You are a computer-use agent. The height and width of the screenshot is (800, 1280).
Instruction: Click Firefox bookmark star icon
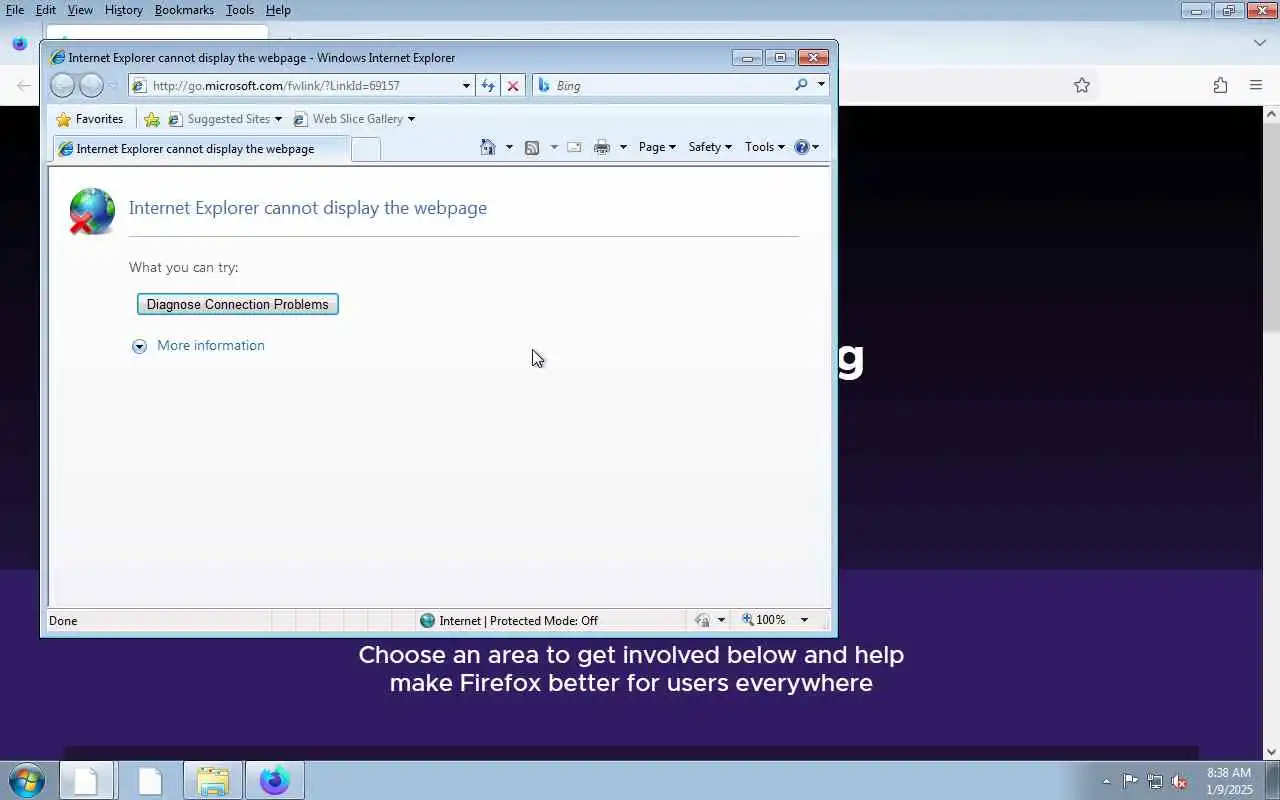(x=1082, y=86)
